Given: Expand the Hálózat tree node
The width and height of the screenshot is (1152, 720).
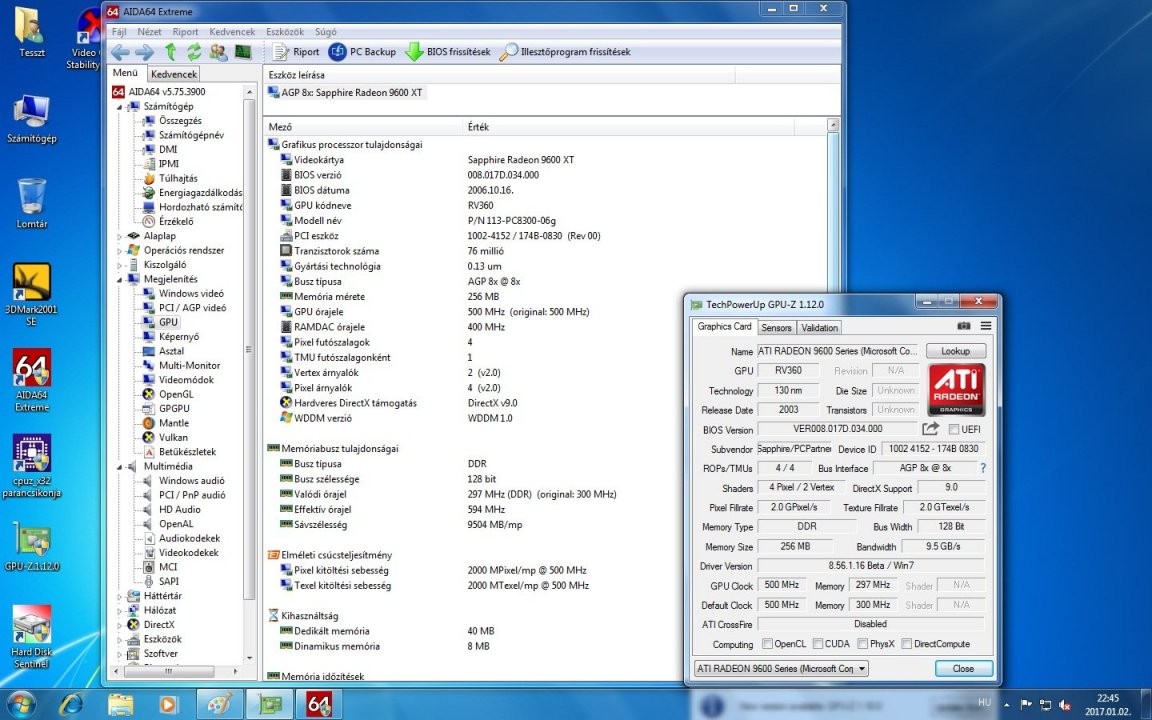Looking at the screenshot, I should click(x=120, y=611).
